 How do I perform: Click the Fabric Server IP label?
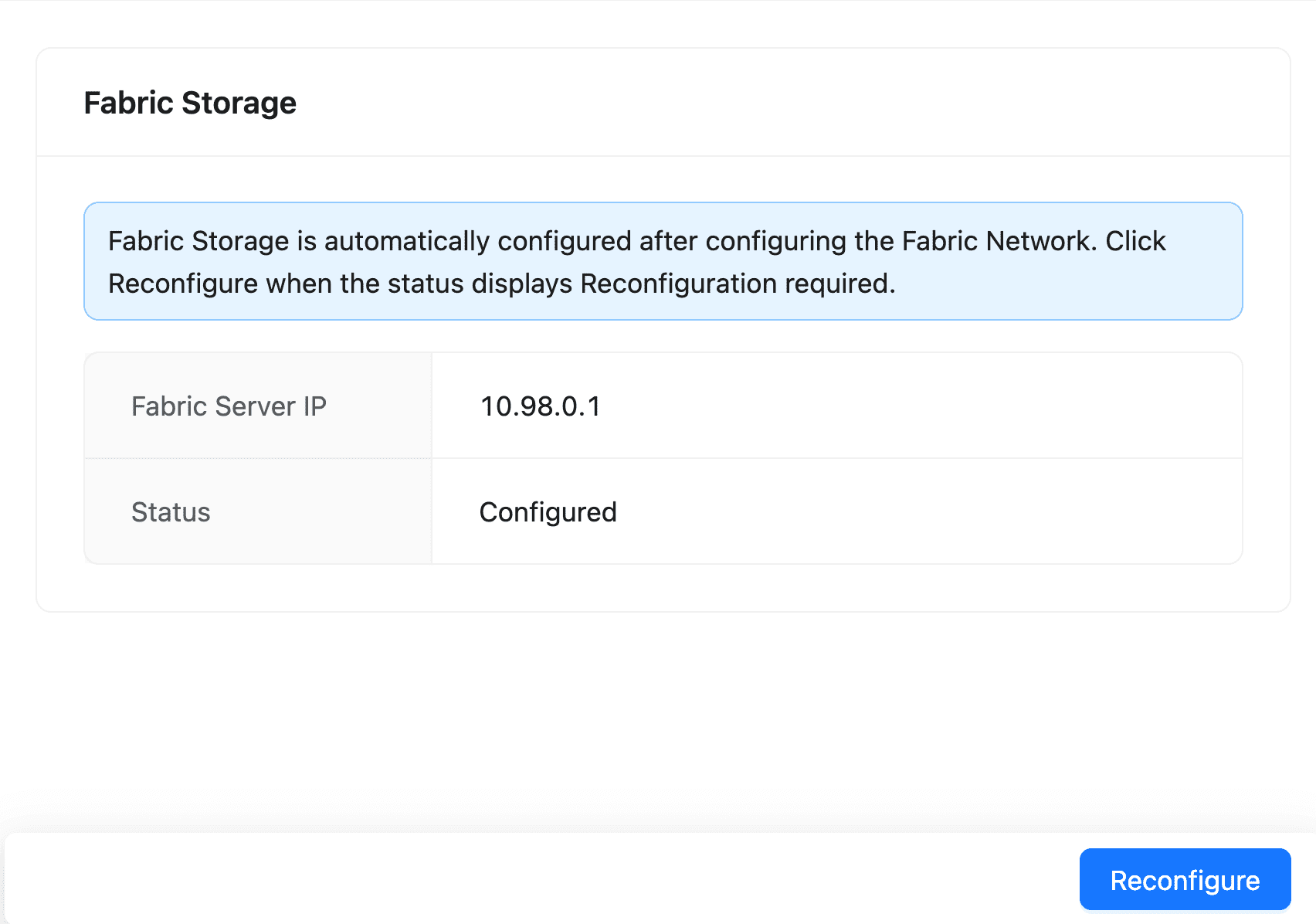point(229,406)
